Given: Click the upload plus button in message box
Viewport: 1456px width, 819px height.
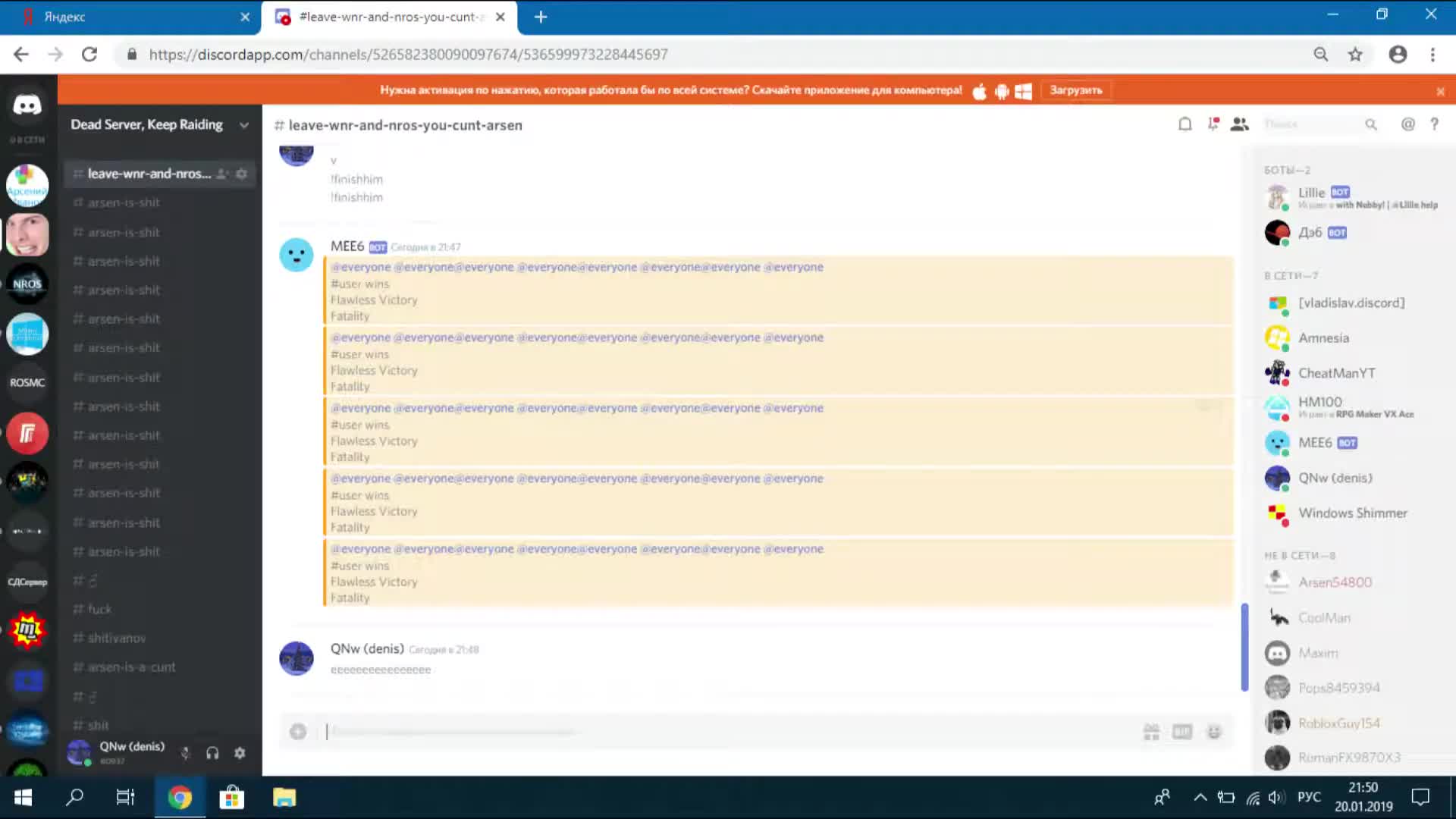Looking at the screenshot, I should 298,732.
